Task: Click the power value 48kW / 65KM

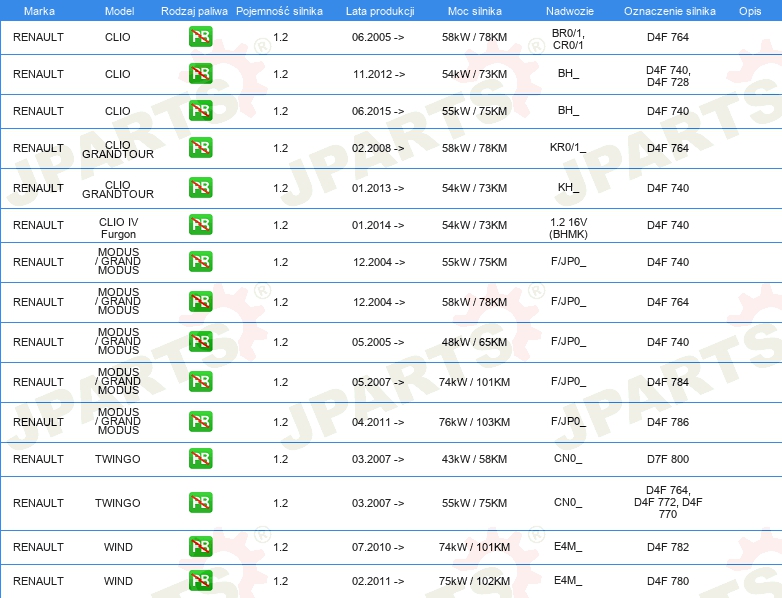Action: click(474, 342)
